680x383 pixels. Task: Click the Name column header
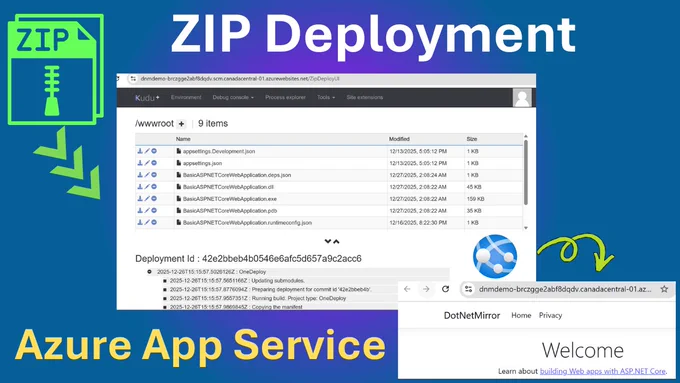click(183, 139)
